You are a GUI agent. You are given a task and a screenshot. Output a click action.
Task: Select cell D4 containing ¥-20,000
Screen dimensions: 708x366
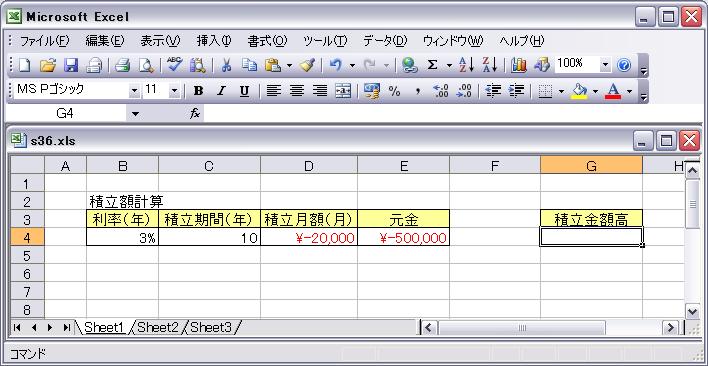pos(309,237)
